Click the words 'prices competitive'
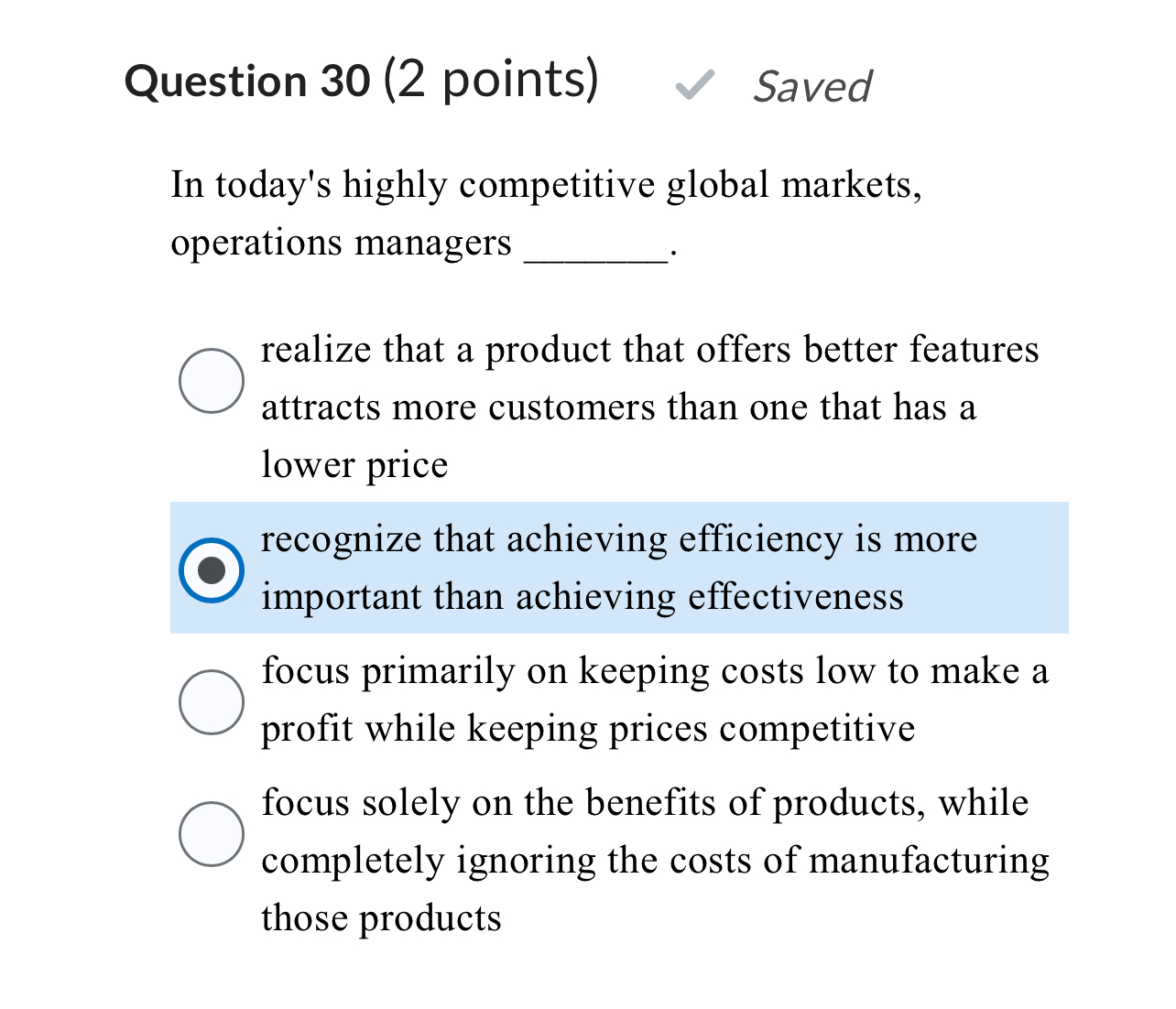The width and height of the screenshot is (1176, 1009). [768, 728]
